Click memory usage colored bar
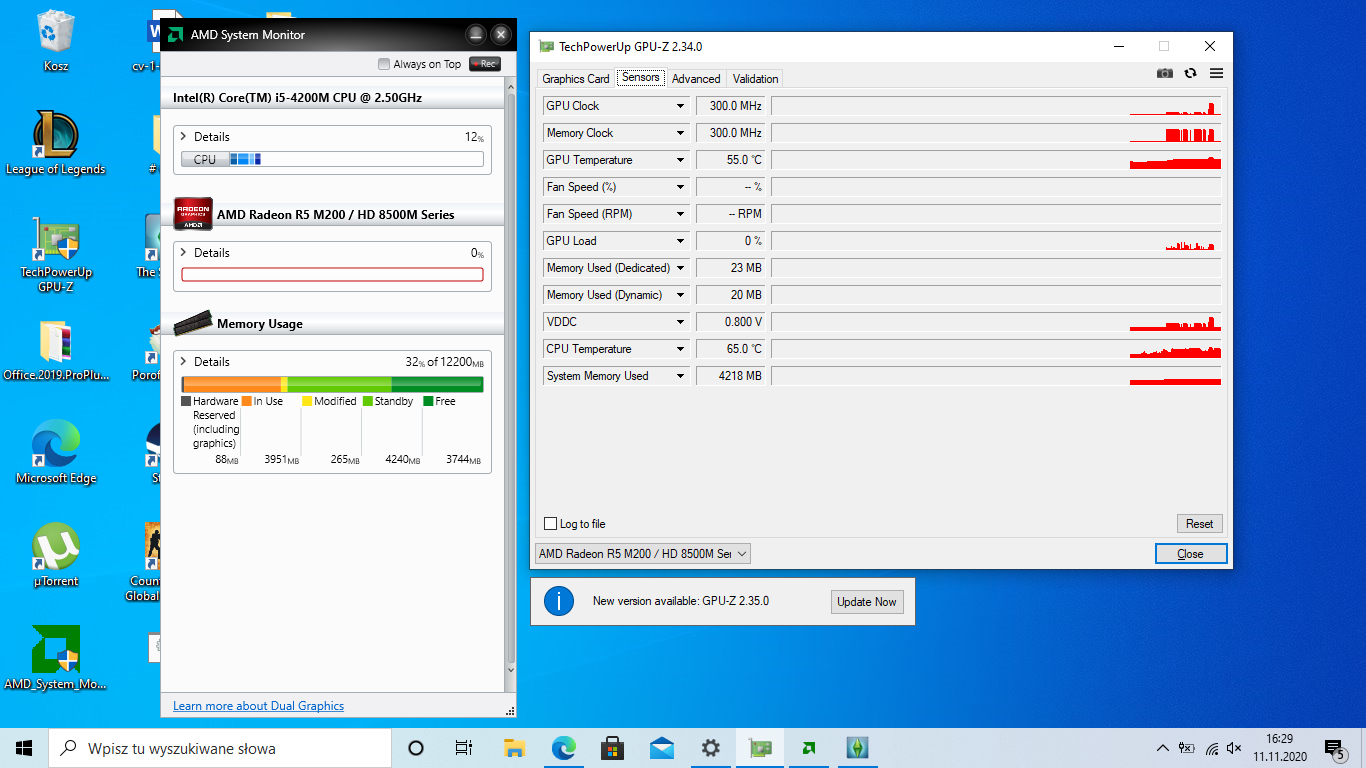 coord(332,385)
